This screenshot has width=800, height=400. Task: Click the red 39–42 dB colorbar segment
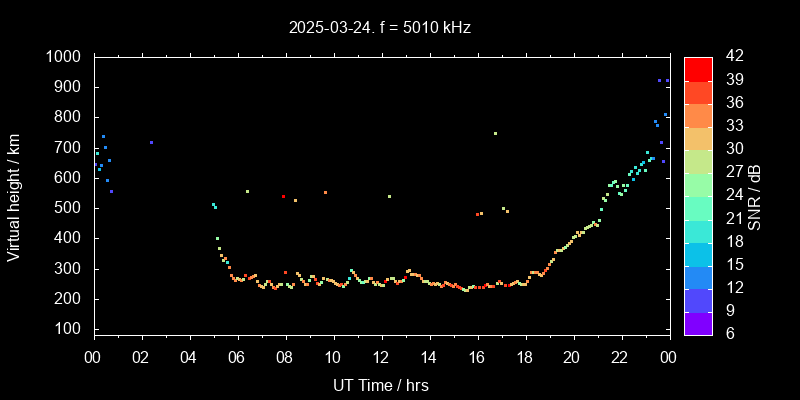tap(698, 68)
